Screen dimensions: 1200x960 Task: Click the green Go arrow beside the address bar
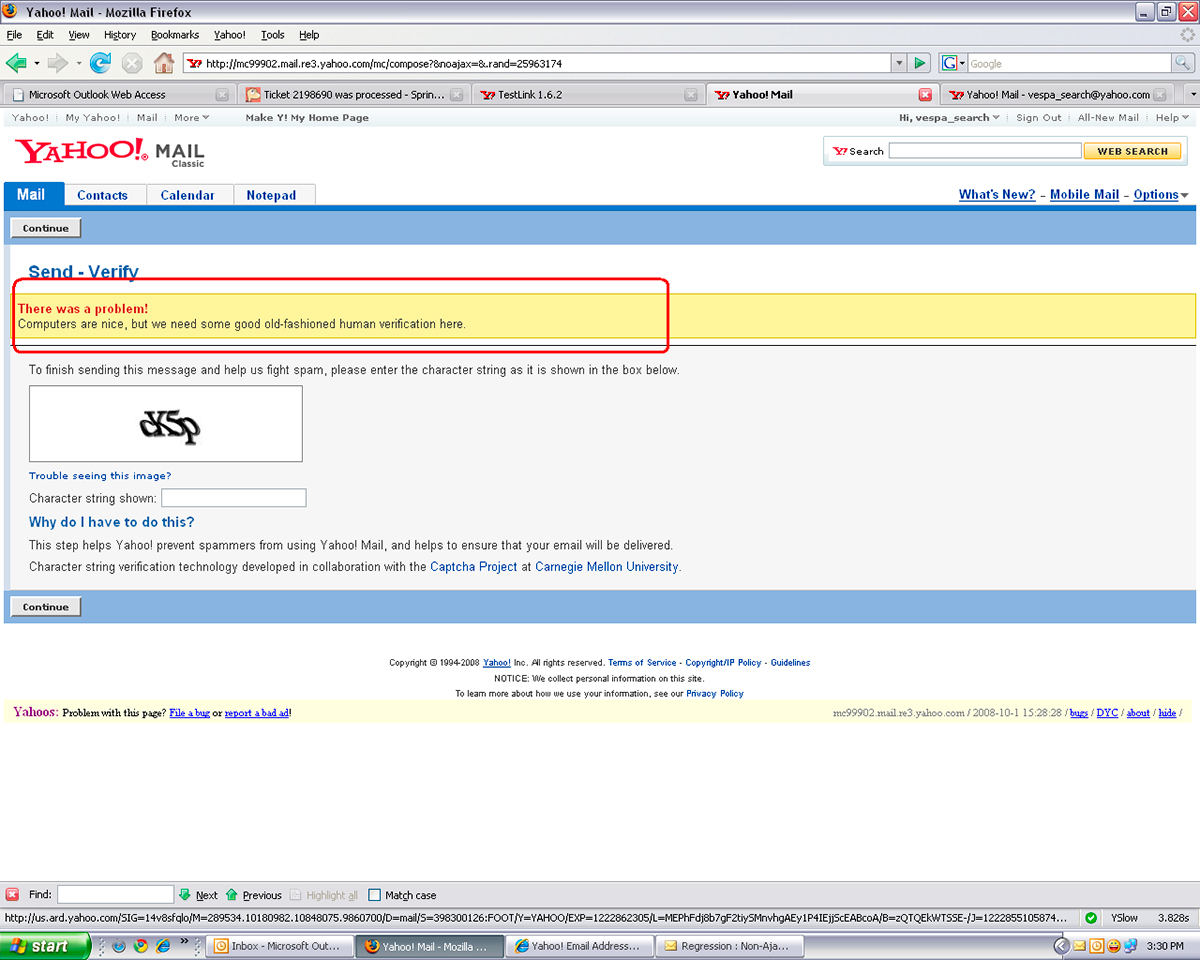[919, 62]
